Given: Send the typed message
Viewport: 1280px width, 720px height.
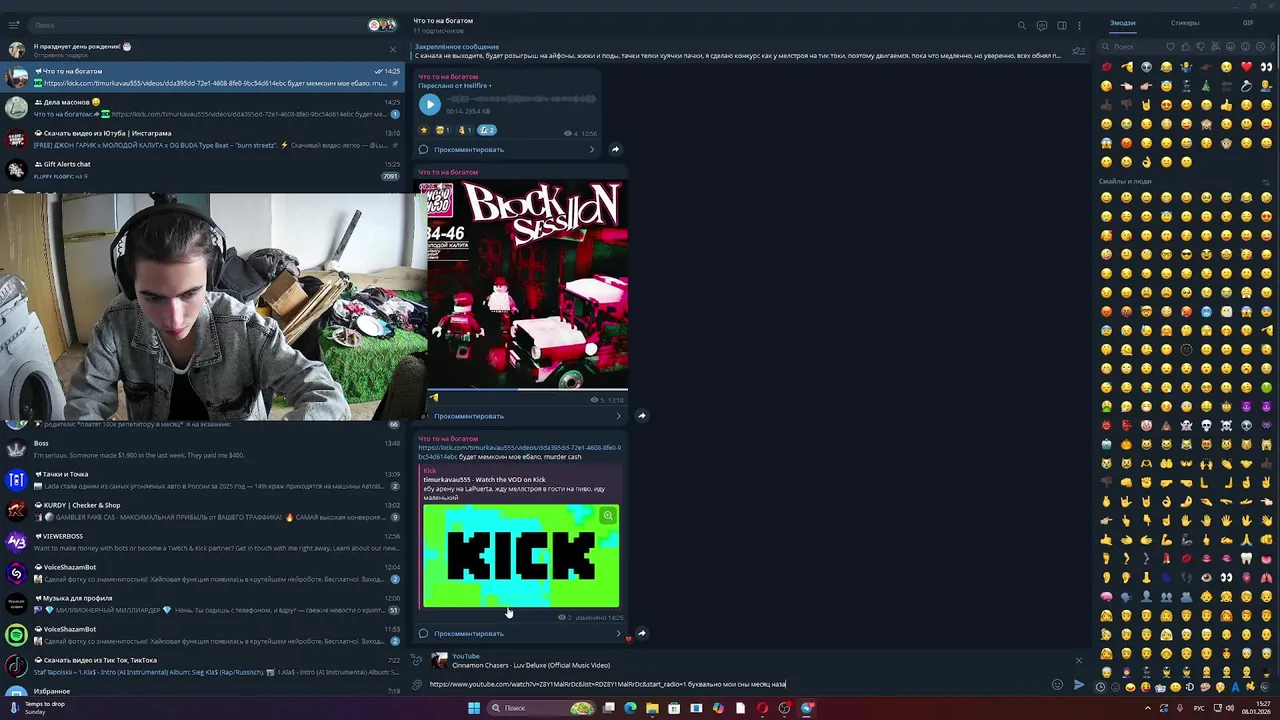Looking at the screenshot, I should click(1078, 685).
